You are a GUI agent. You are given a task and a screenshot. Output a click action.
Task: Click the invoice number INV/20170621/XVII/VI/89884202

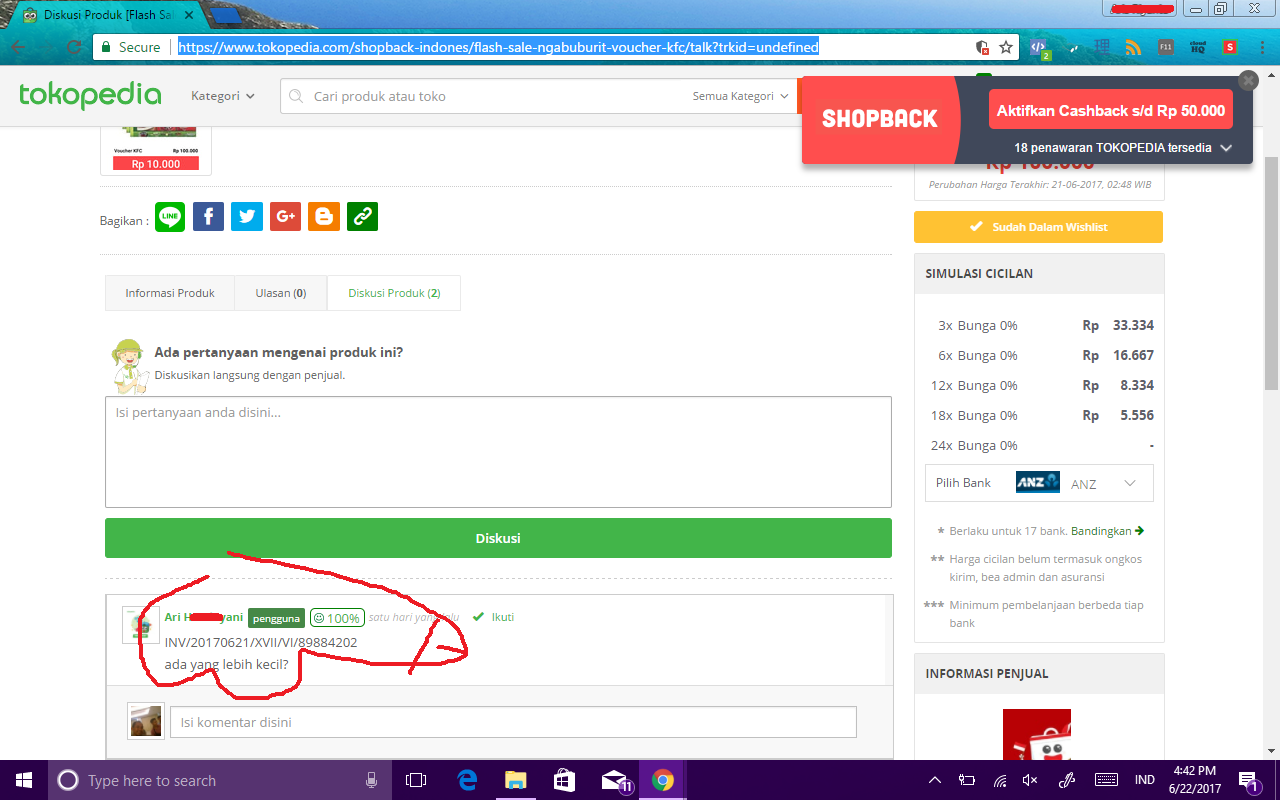(x=261, y=642)
